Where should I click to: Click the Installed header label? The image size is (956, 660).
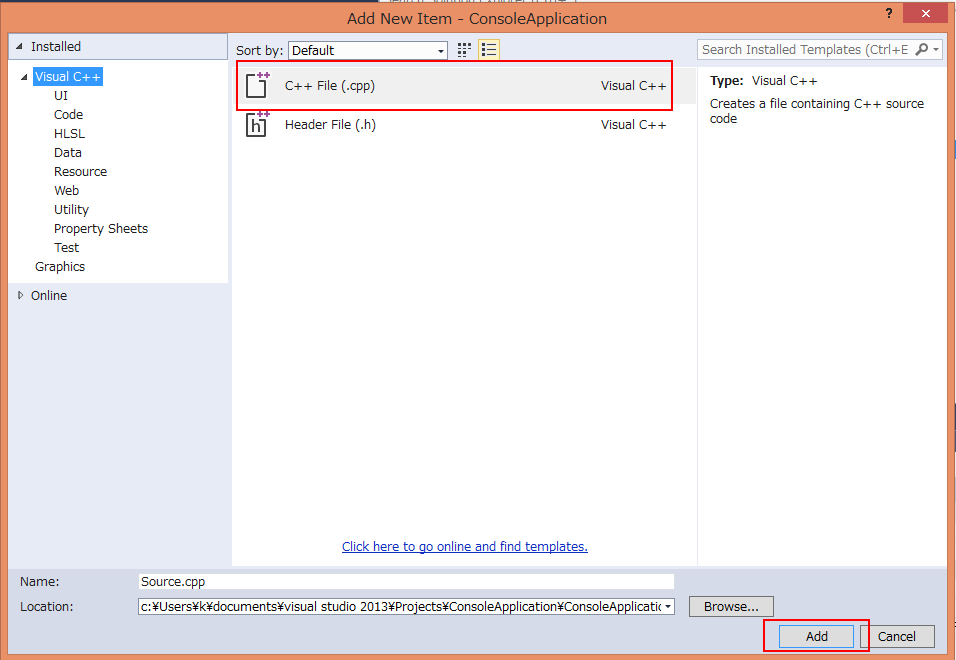55,46
